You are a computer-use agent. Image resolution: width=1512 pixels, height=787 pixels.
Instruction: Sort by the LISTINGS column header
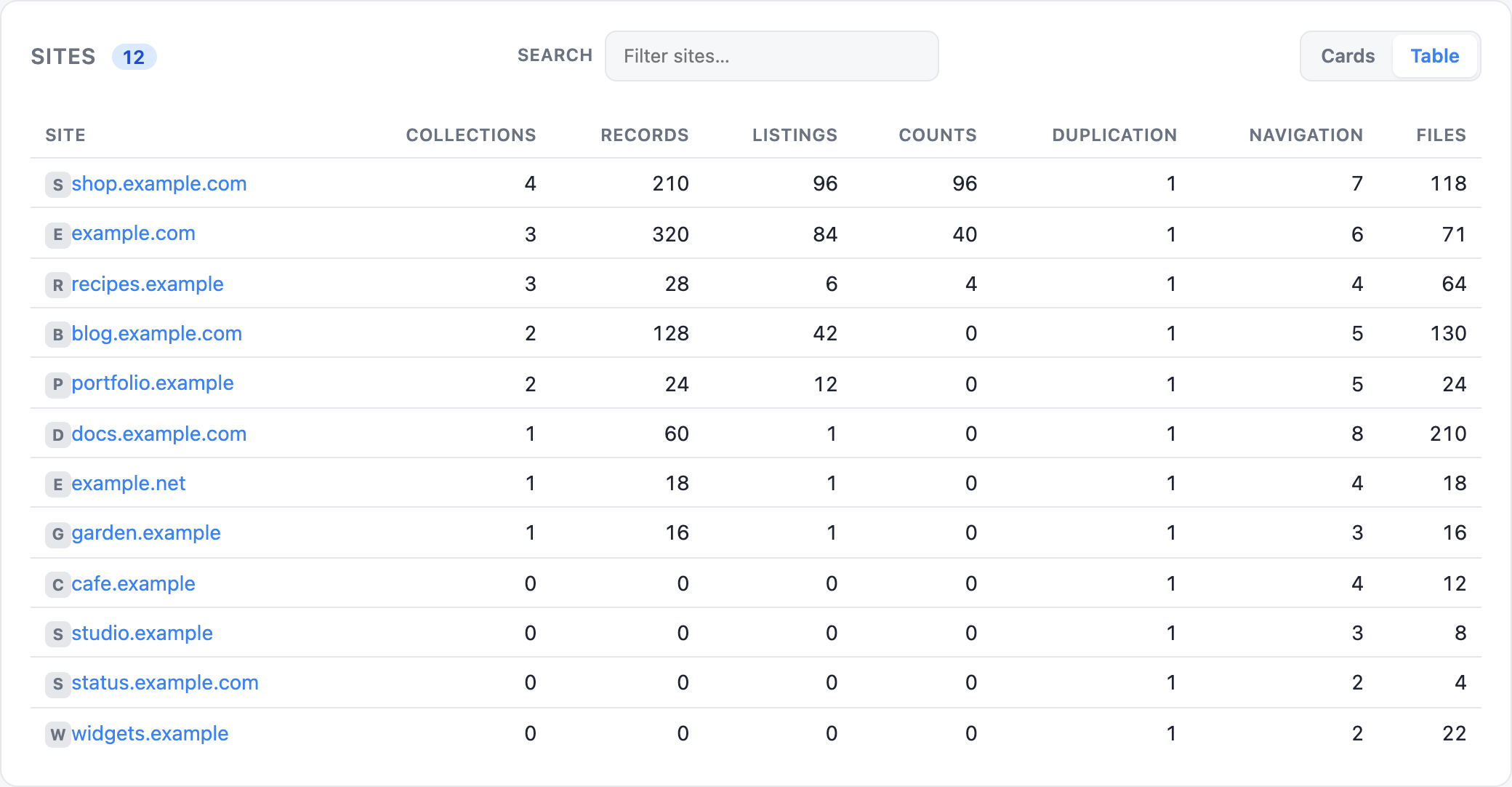point(795,135)
